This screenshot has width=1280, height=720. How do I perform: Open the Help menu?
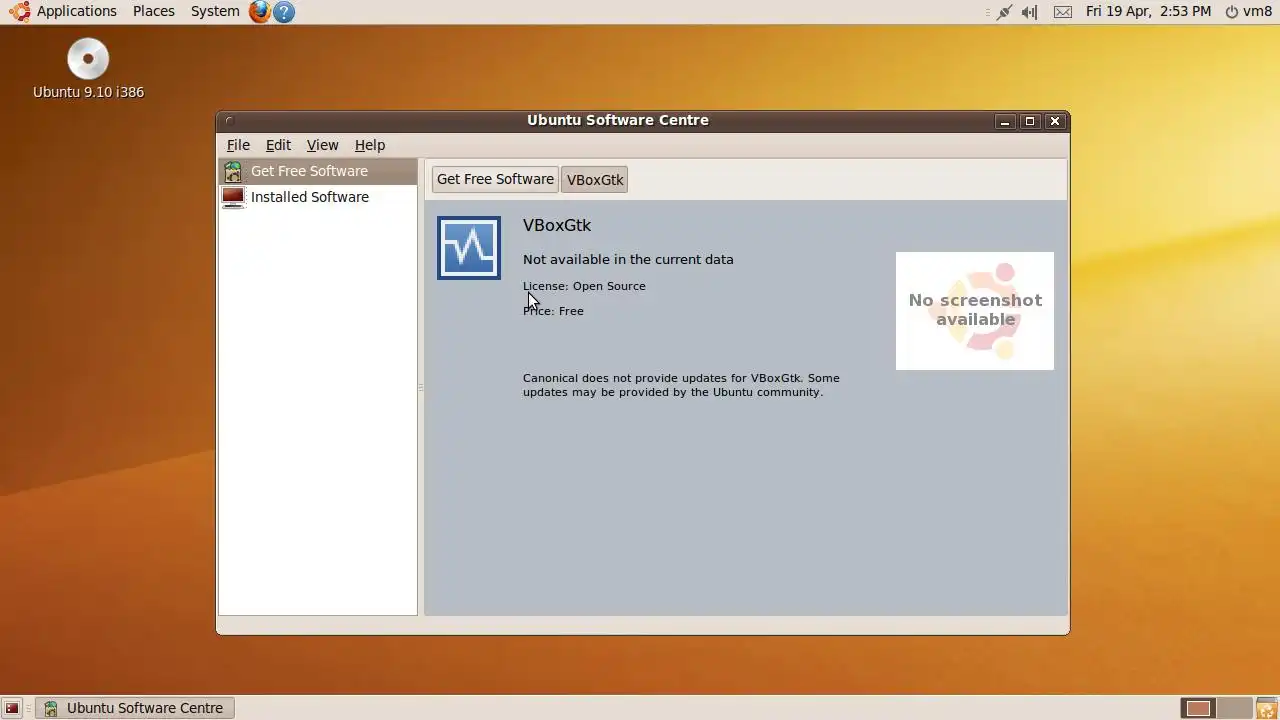(370, 145)
